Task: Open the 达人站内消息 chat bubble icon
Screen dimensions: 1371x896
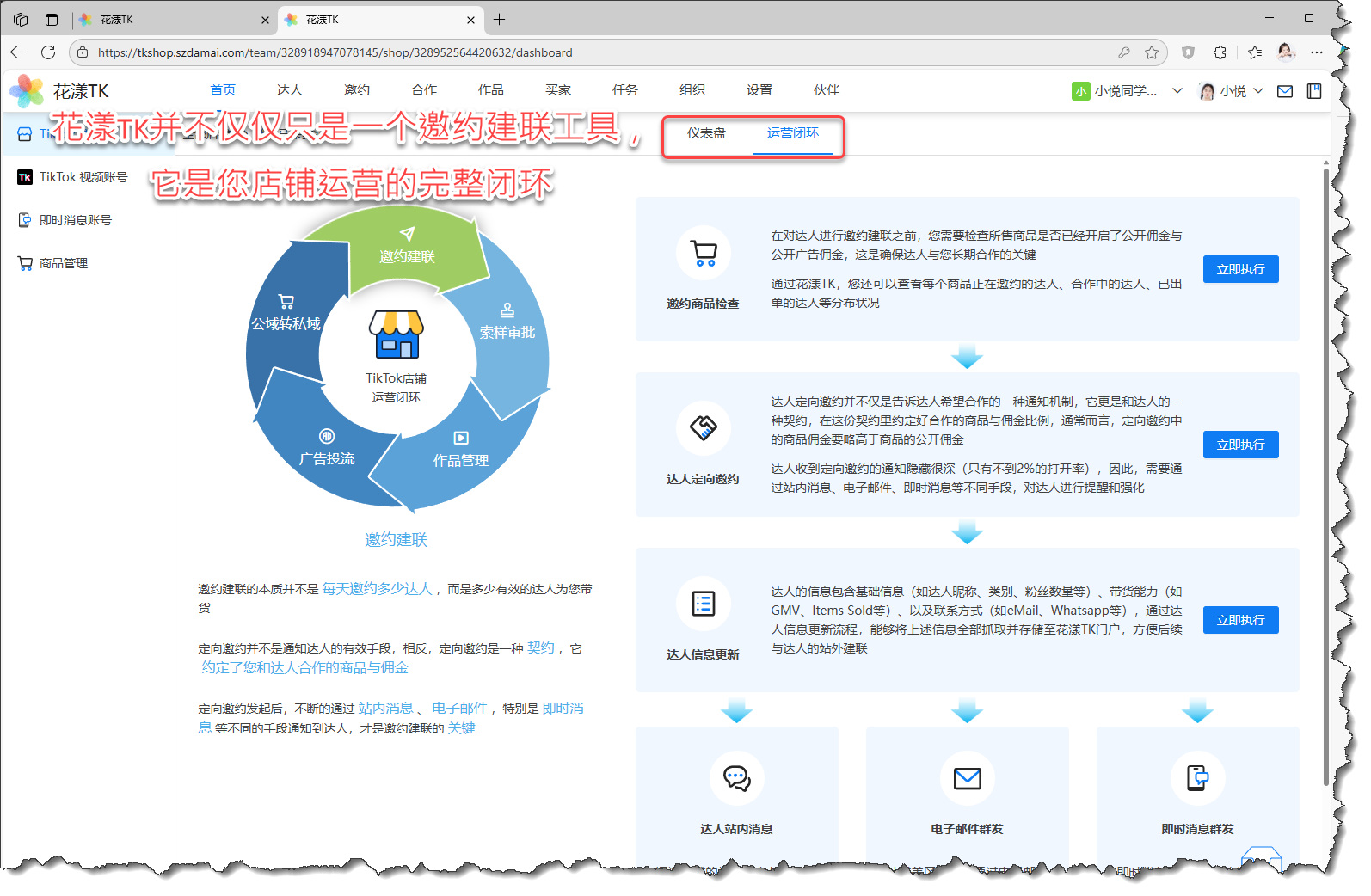Action: click(x=736, y=778)
